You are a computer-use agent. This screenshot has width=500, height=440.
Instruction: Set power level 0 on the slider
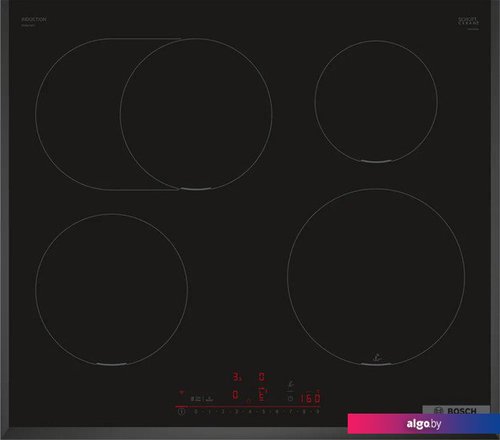pyautogui.click(x=195, y=412)
